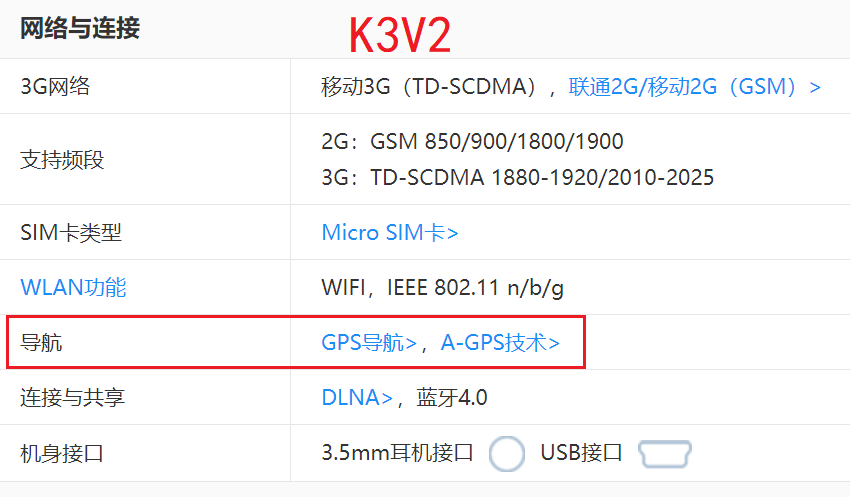The width and height of the screenshot is (850, 497).
Task: Click the 导航 row label
Action: (x=41, y=343)
